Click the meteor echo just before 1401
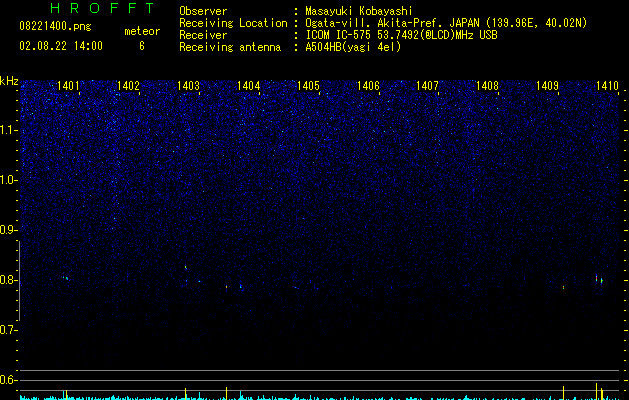Image resolution: width=629 pixels, height=400 pixels. pyautogui.click(x=65, y=278)
